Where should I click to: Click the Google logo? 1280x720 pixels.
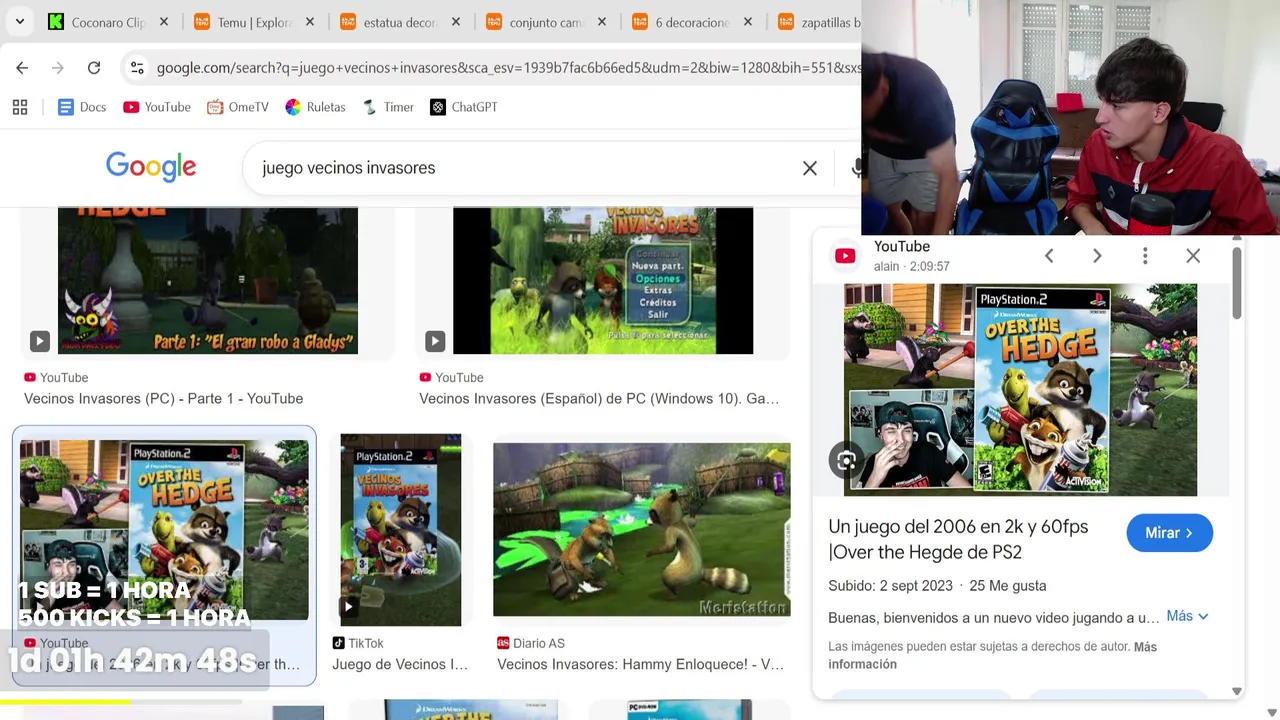[151, 167]
